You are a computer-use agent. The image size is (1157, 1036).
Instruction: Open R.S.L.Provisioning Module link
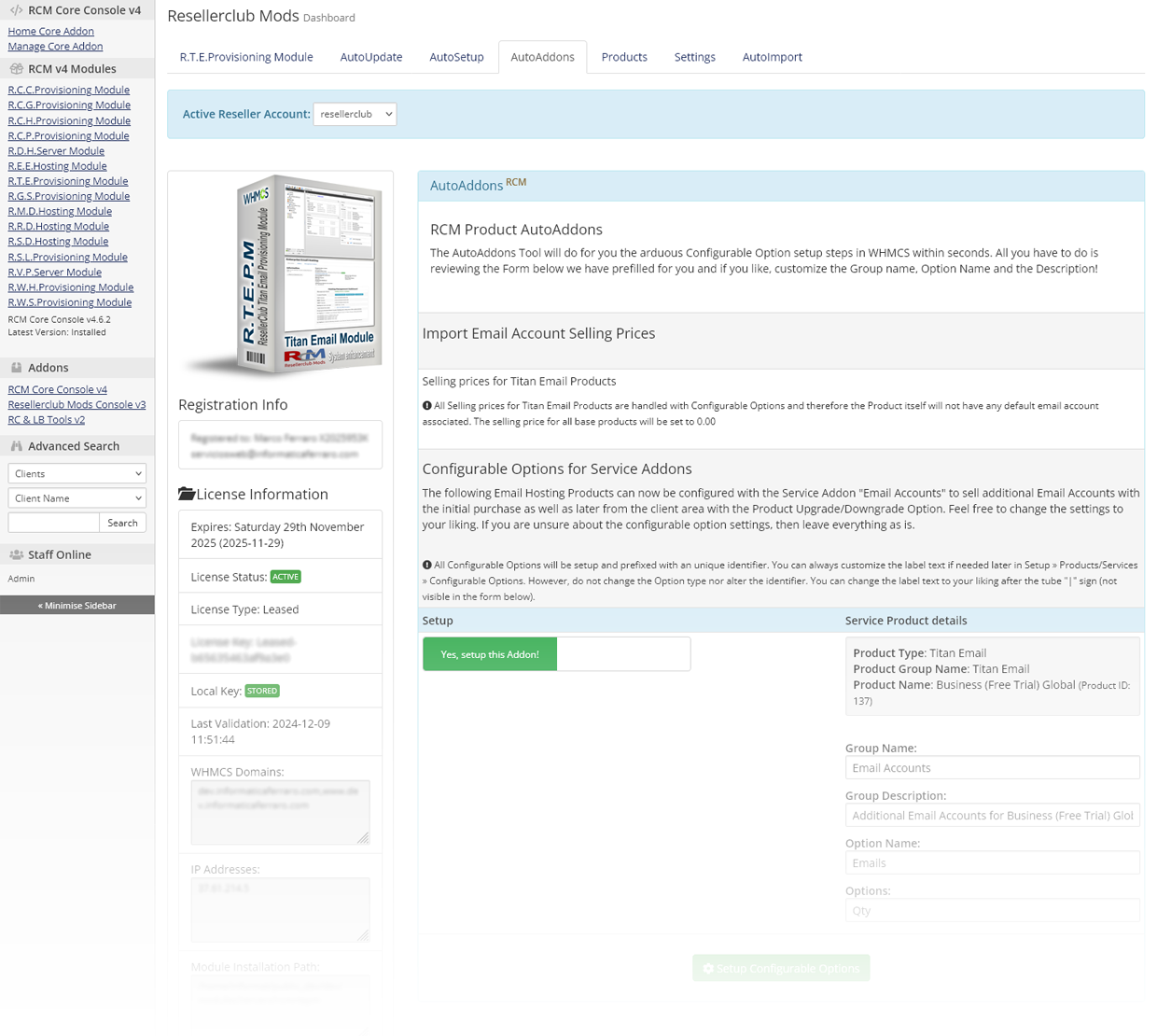click(x=68, y=257)
